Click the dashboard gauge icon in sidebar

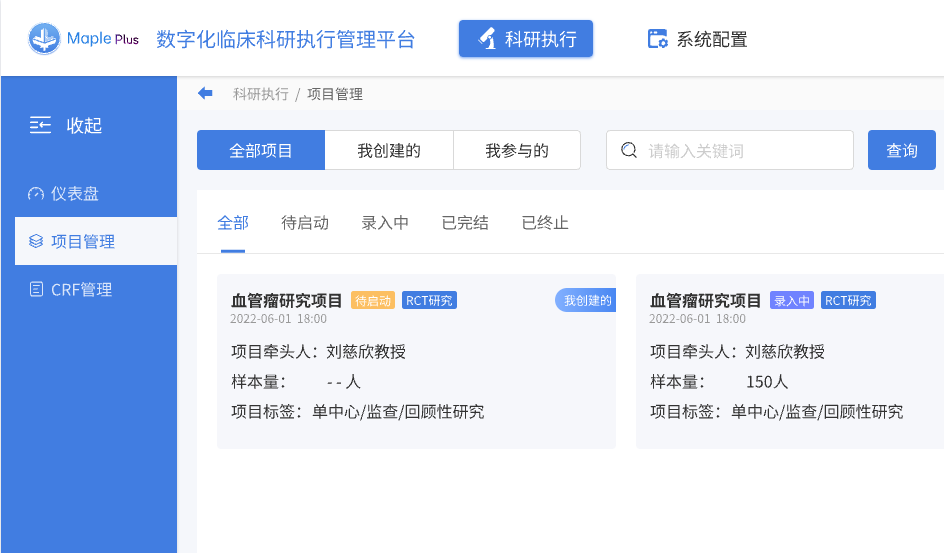(36, 194)
